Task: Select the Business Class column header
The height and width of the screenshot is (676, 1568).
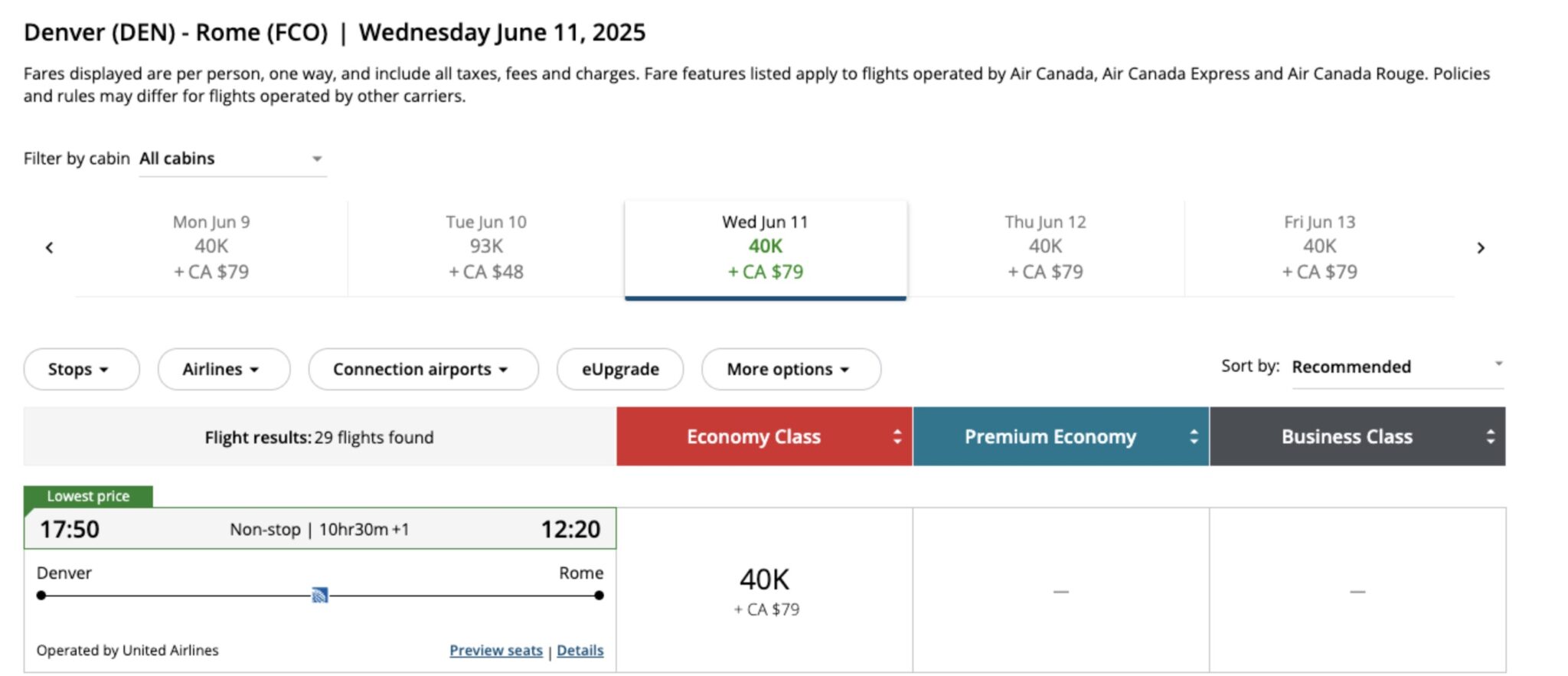Action: [x=1347, y=436]
